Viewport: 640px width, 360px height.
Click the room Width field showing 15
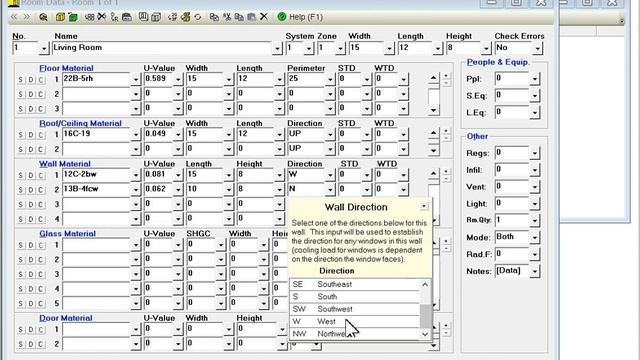point(367,48)
